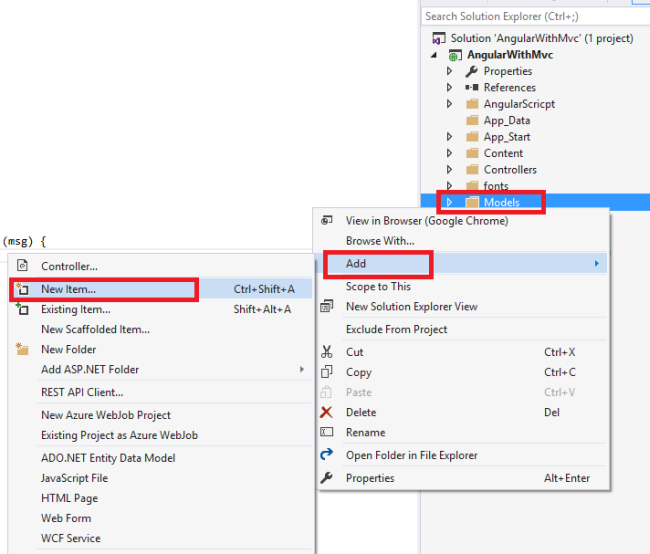Click the Controller file icon in submenu
This screenshot has width=650, height=554.
click(22, 265)
